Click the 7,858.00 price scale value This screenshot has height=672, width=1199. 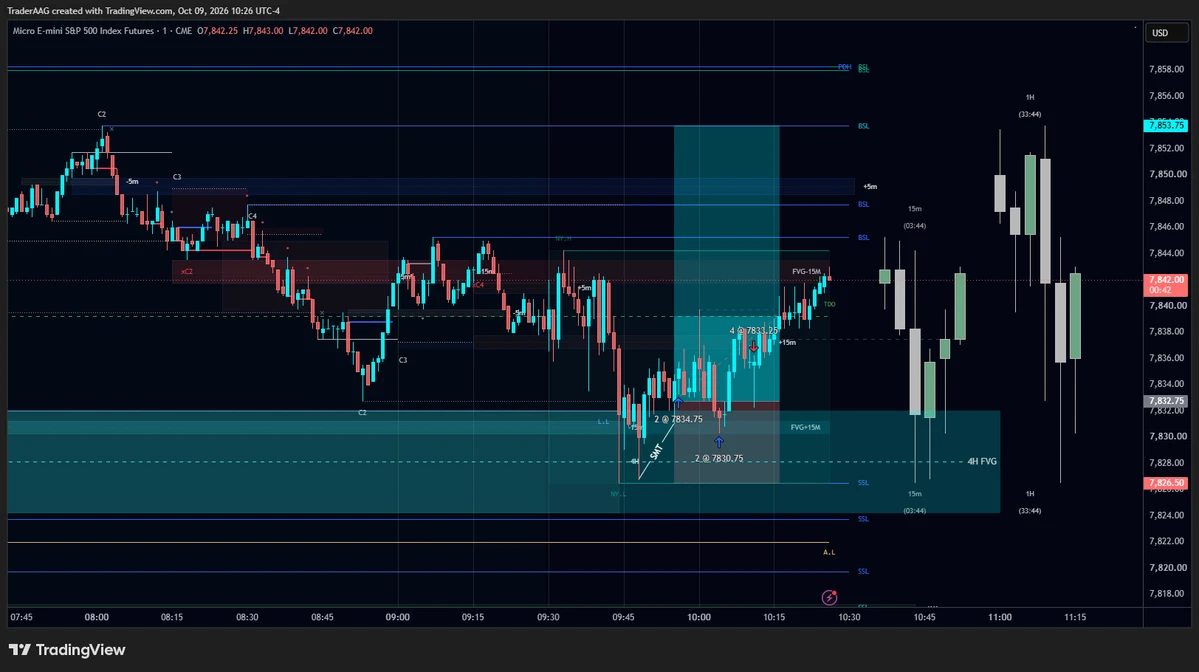pos(1166,70)
